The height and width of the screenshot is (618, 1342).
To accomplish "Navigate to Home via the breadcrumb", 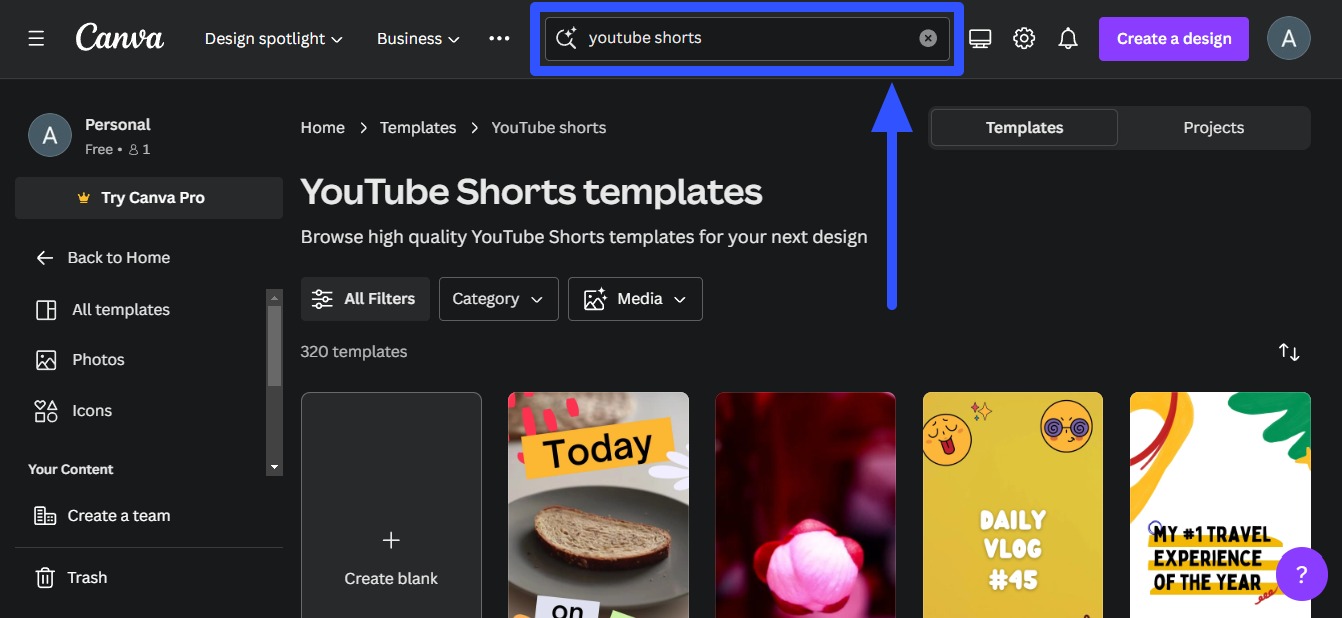I will (x=322, y=127).
